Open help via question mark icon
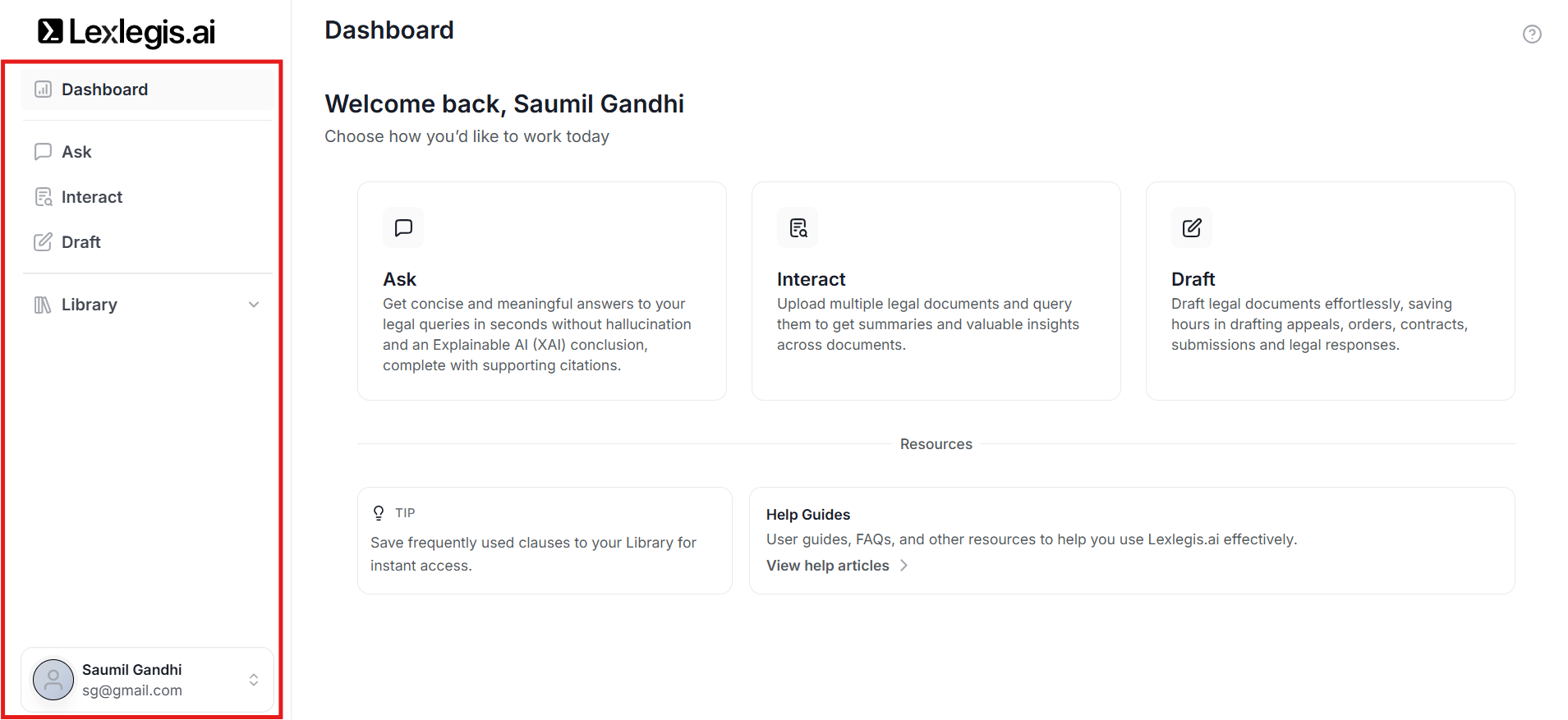This screenshot has width=1568, height=720. [x=1532, y=34]
